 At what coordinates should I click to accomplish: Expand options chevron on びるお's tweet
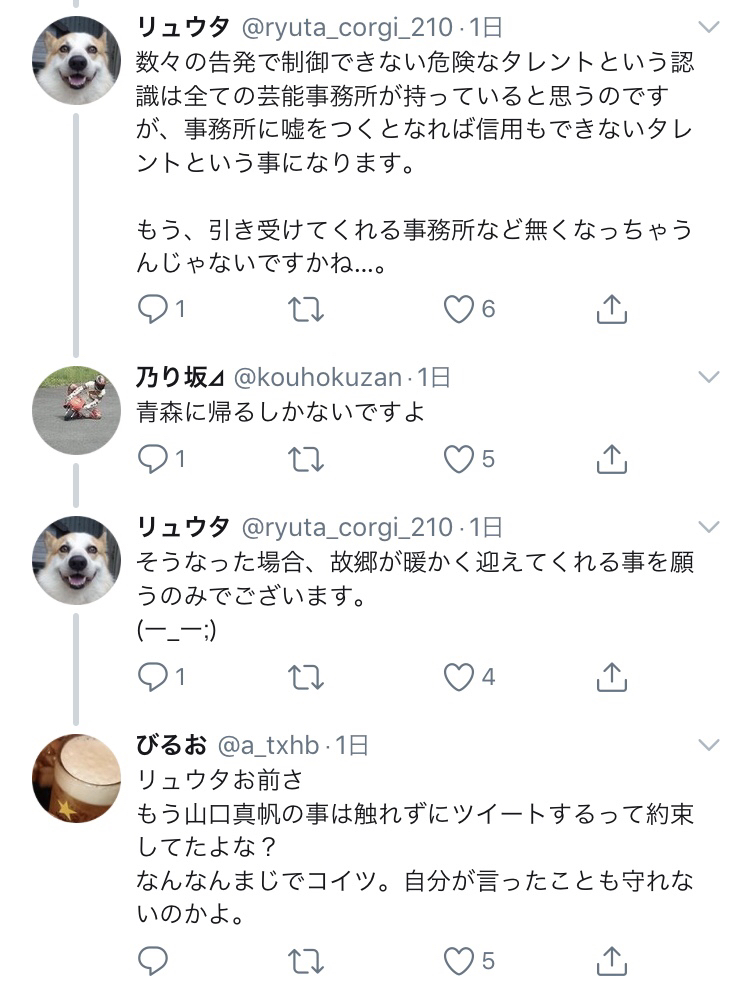click(708, 744)
